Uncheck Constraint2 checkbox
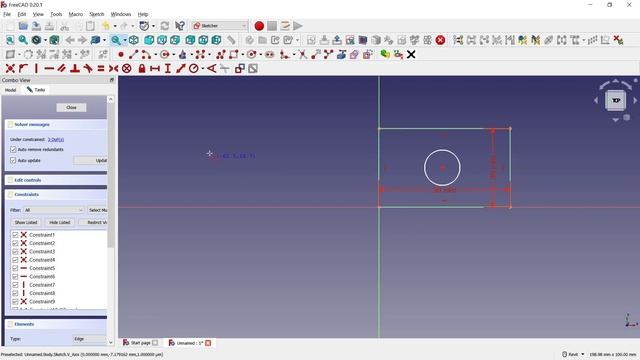Image resolution: width=640 pixels, height=360 pixels. (15, 243)
